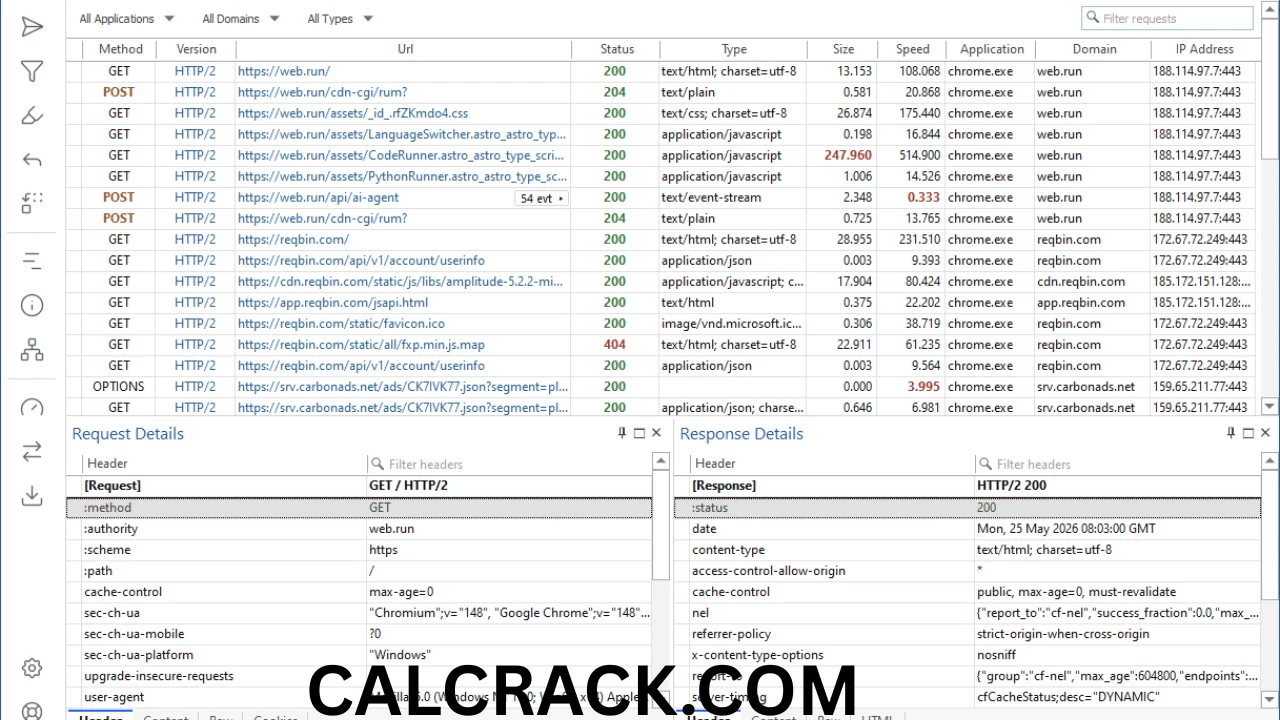Screen dimensions: 1280x720
Task: Sort by the Type column header
Action: point(734,49)
